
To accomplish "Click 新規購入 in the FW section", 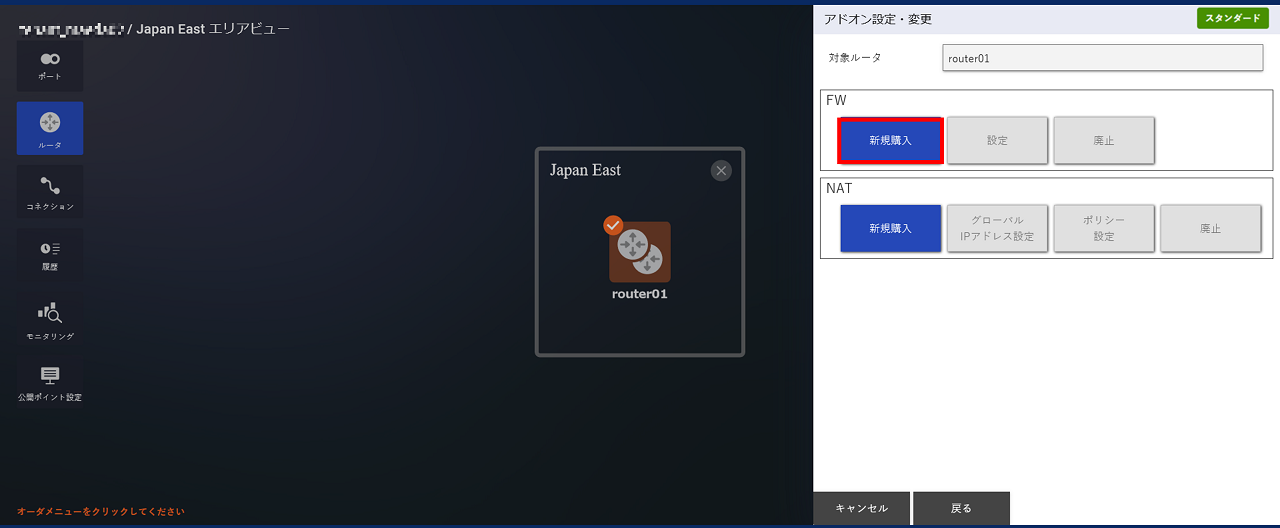I will point(890,141).
